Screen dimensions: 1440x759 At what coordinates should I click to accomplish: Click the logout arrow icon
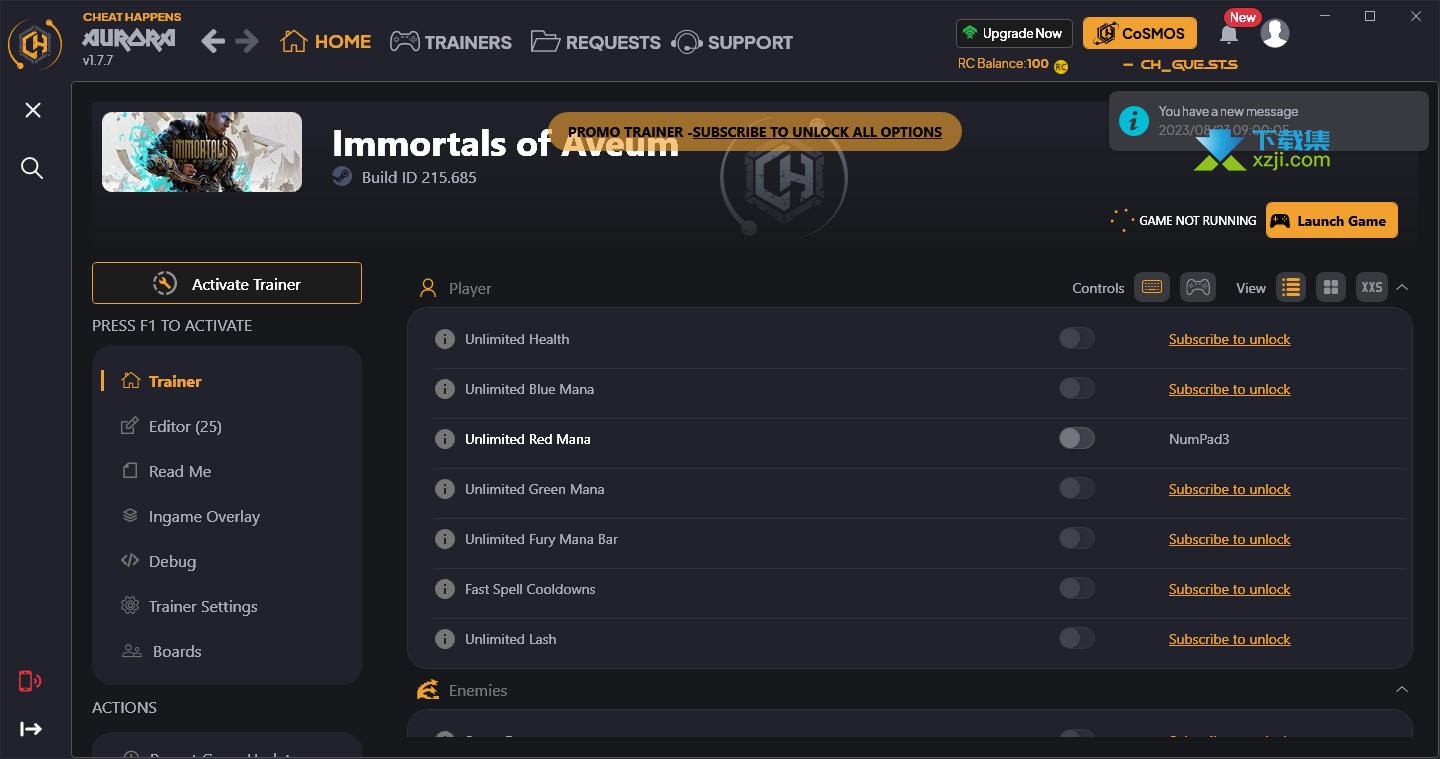31,729
